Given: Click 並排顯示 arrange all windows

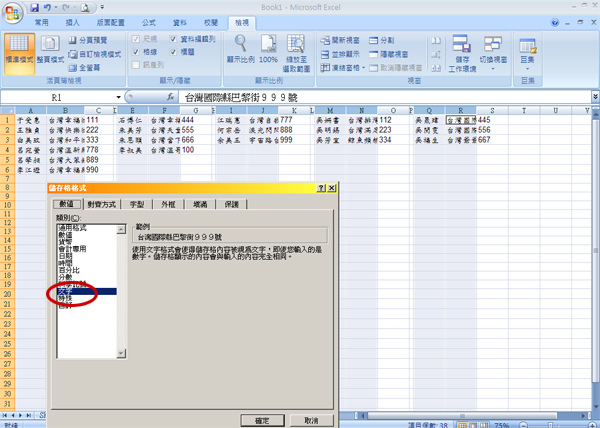Looking at the screenshot, I should [x=340, y=54].
